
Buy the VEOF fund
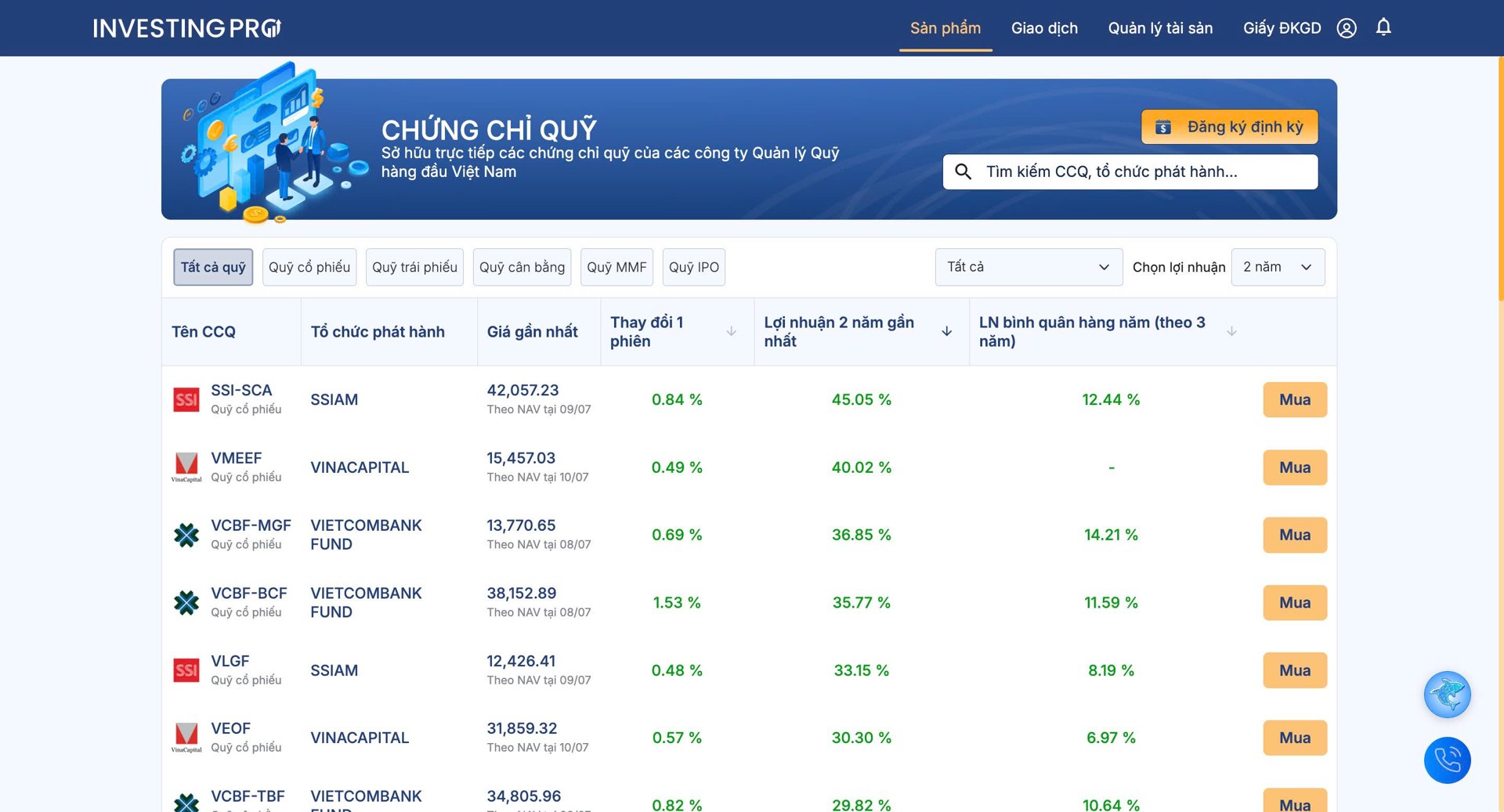point(1295,738)
